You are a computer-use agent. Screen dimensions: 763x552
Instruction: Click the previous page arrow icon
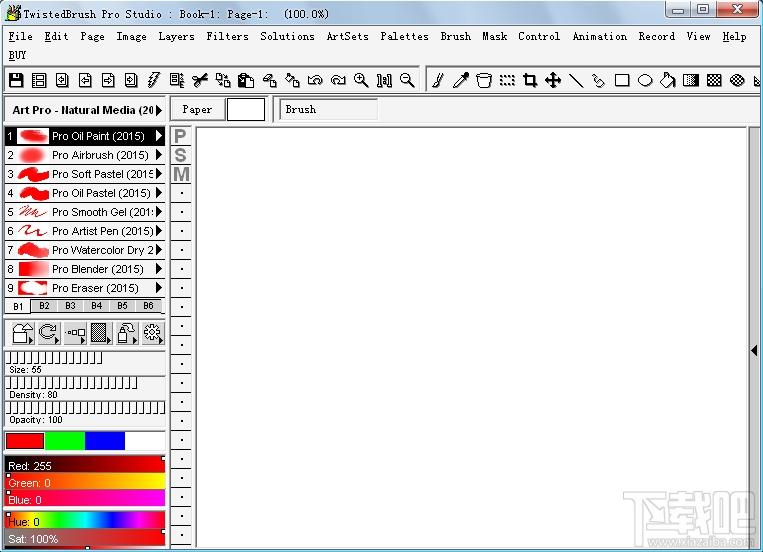click(85, 80)
